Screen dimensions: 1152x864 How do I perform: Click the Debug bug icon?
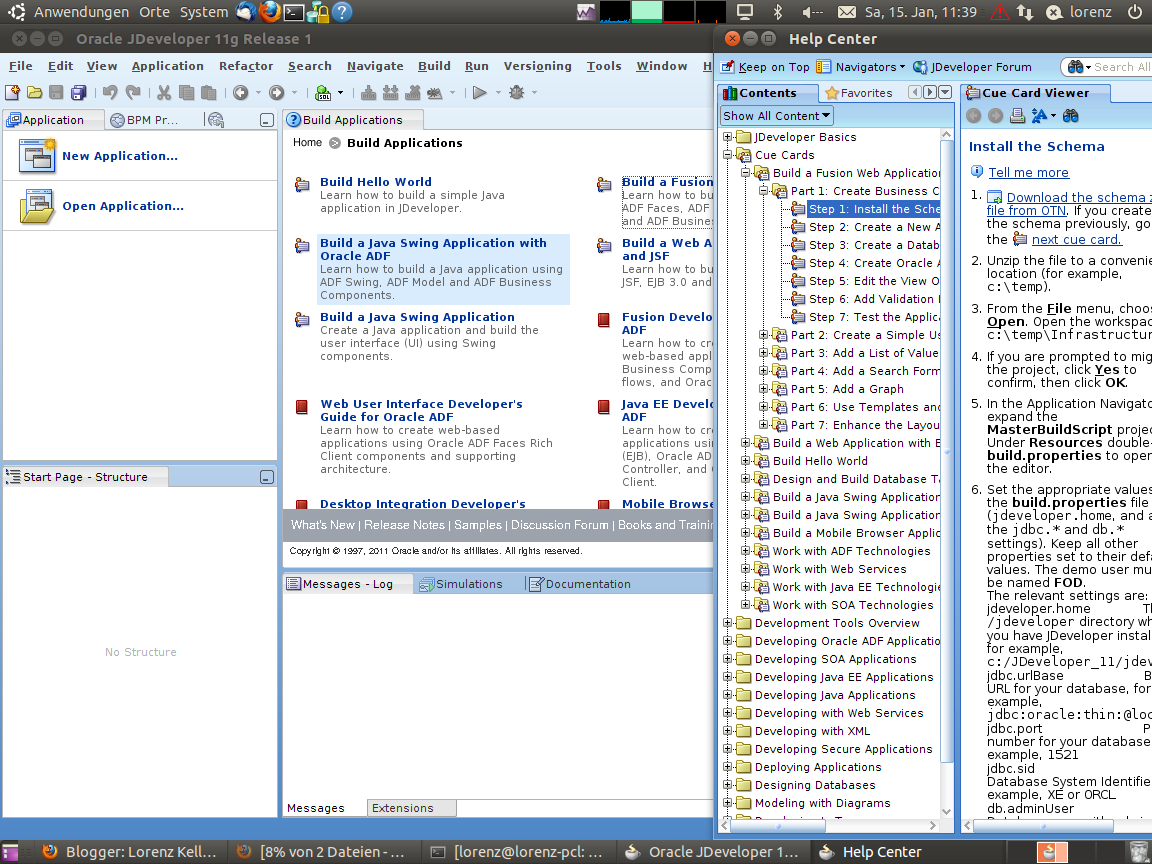516,93
